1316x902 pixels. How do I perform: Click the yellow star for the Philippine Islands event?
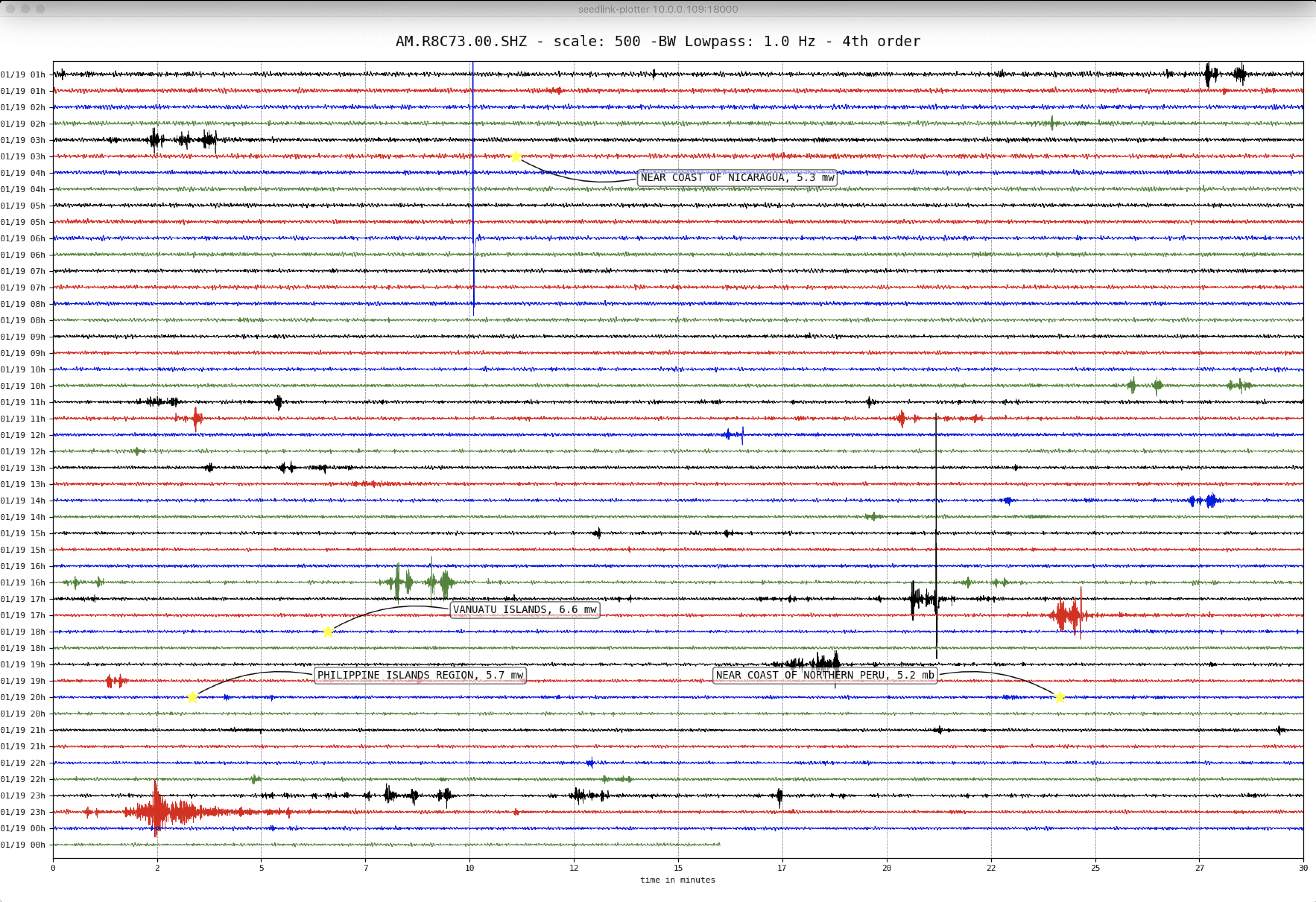coord(193,697)
